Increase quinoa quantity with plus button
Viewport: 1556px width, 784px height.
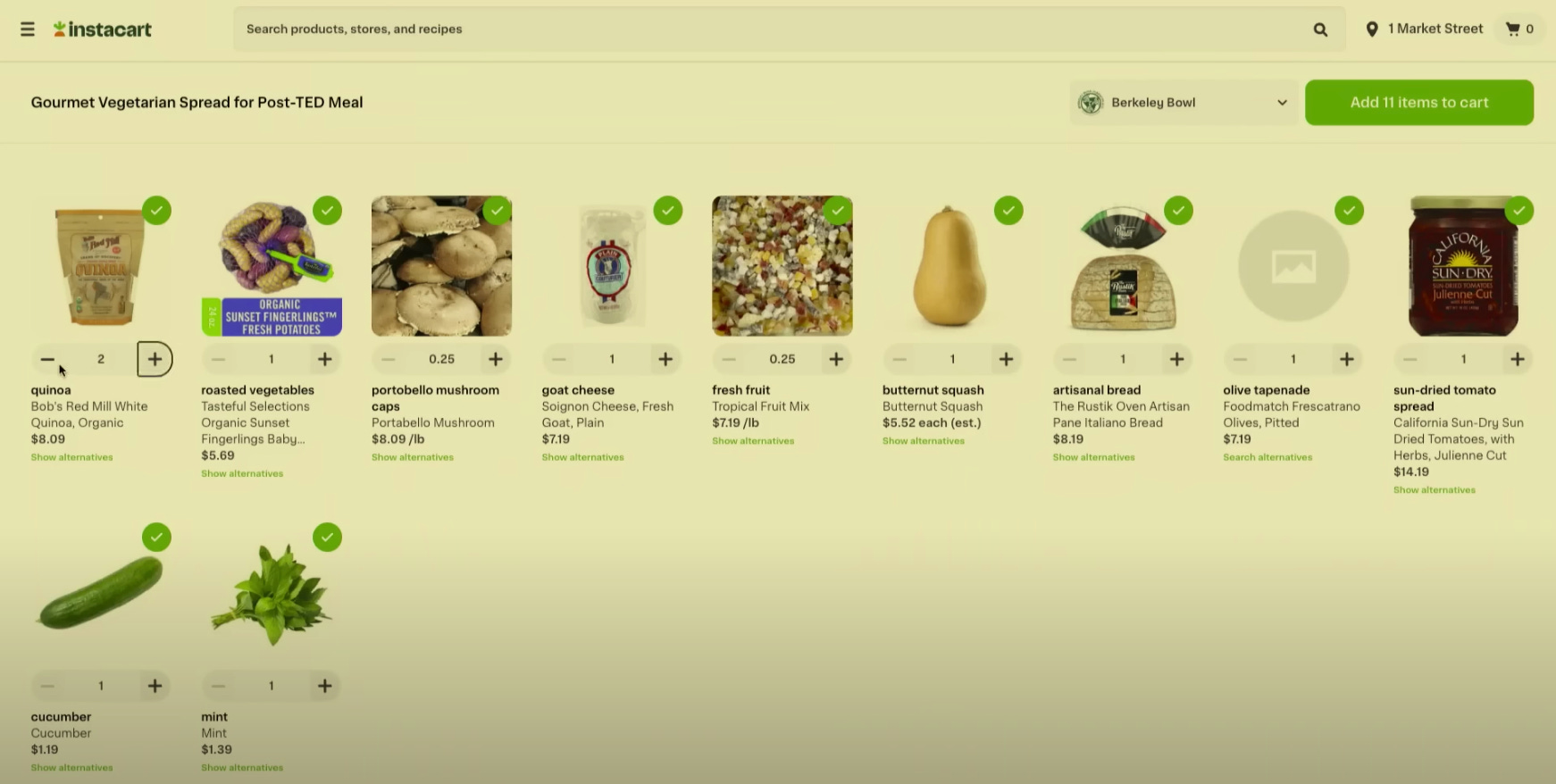155,359
